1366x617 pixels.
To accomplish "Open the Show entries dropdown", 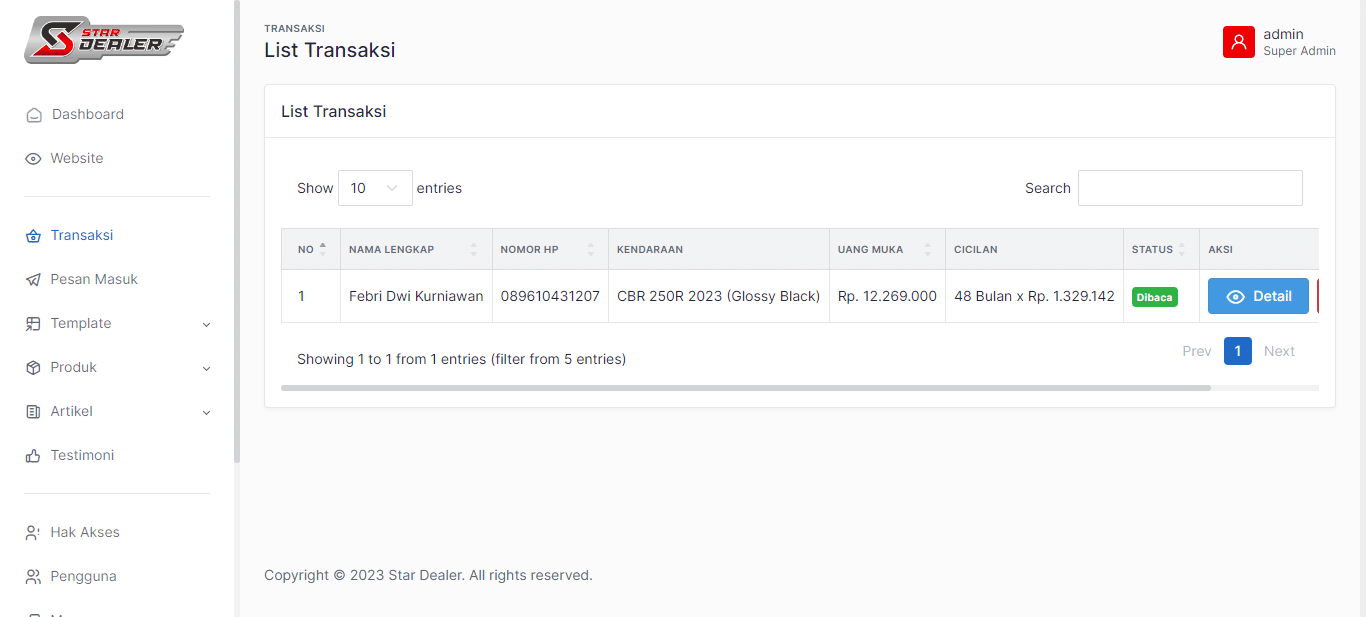I will 375,188.
